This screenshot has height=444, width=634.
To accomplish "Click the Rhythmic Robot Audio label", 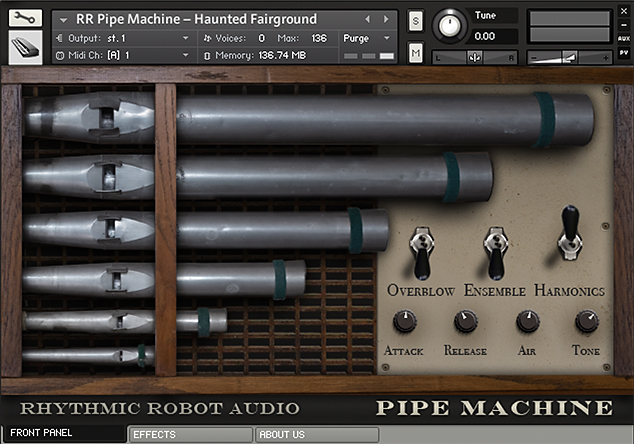I will pos(160,408).
